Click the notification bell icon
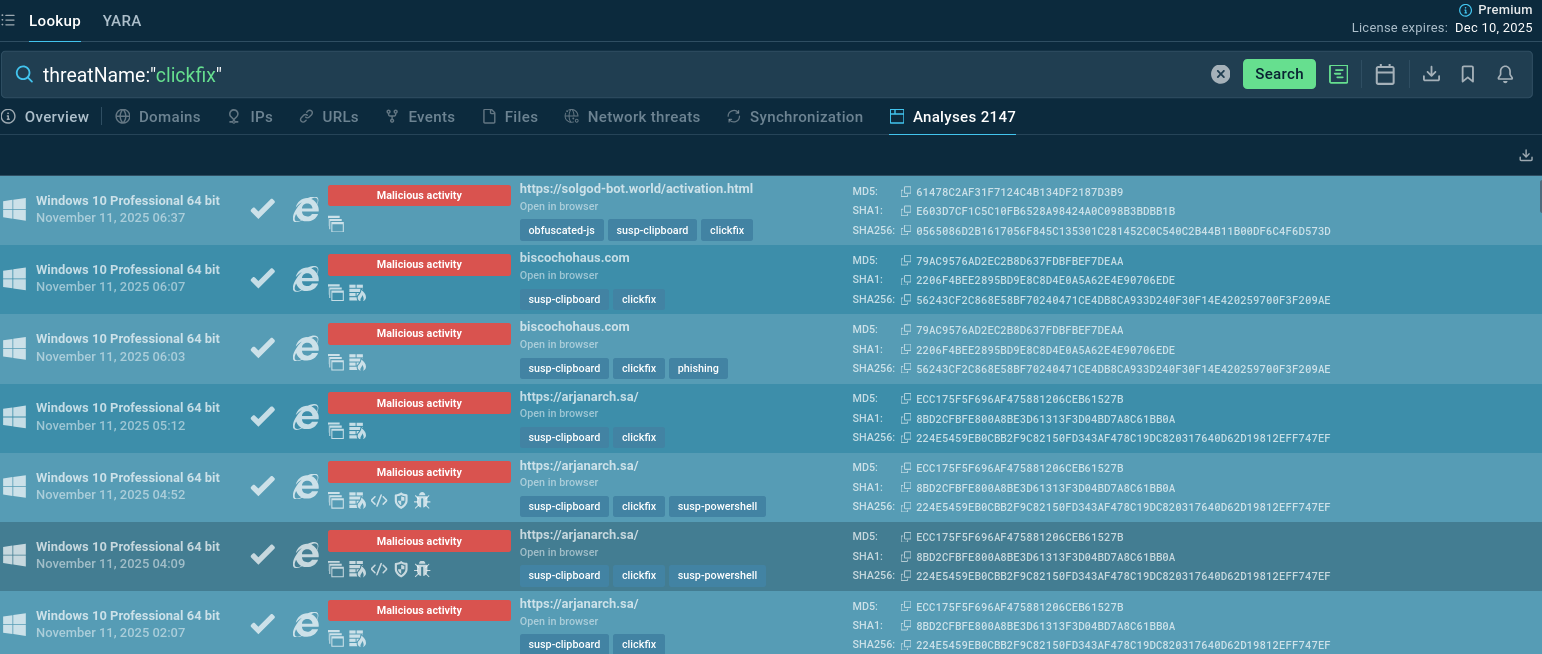Image resolution: width=1542 pixels, height=654 pixels. (x=1505, y=74)
